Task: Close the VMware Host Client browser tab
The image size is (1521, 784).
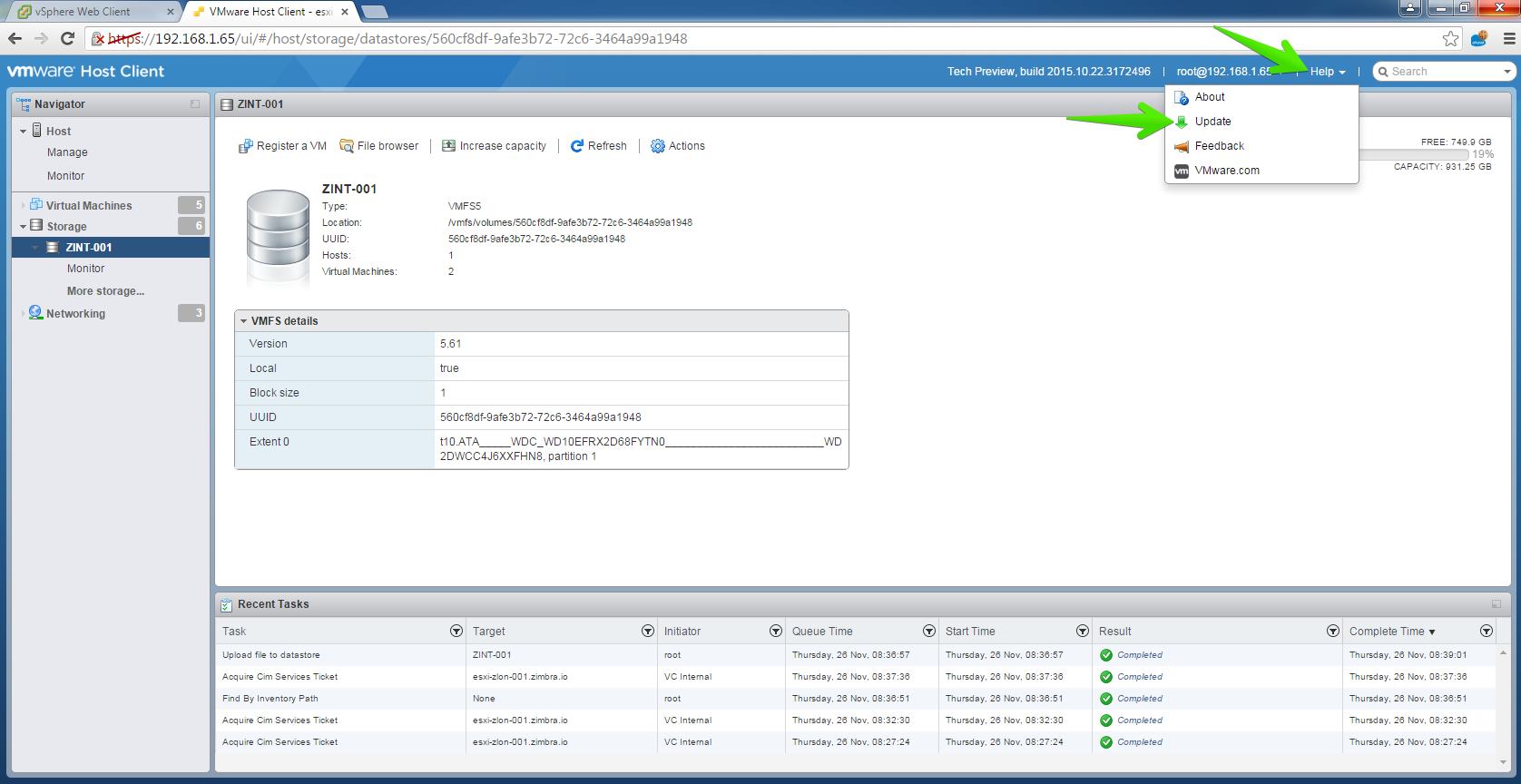Action: (345, 12)
